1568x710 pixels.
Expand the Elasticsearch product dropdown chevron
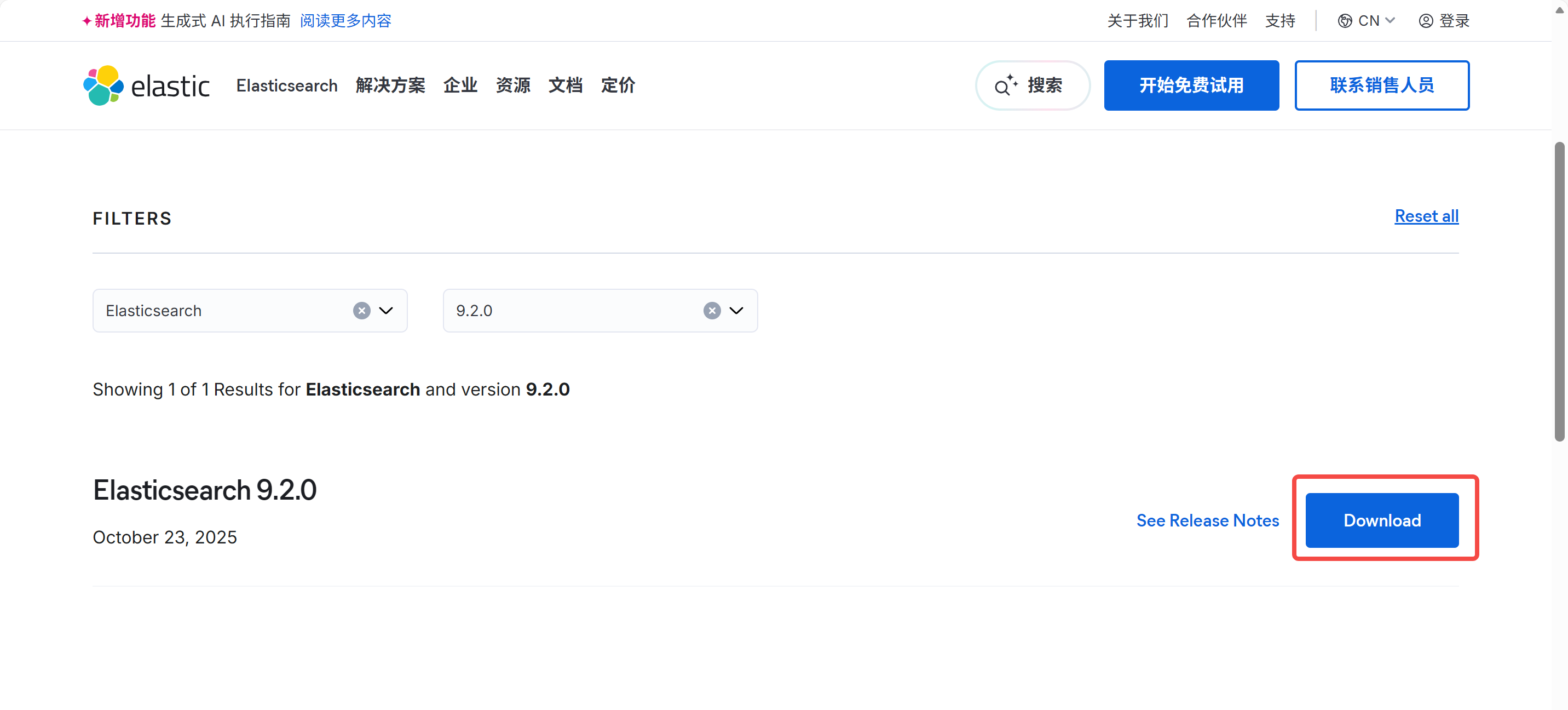tap(386, 311)
